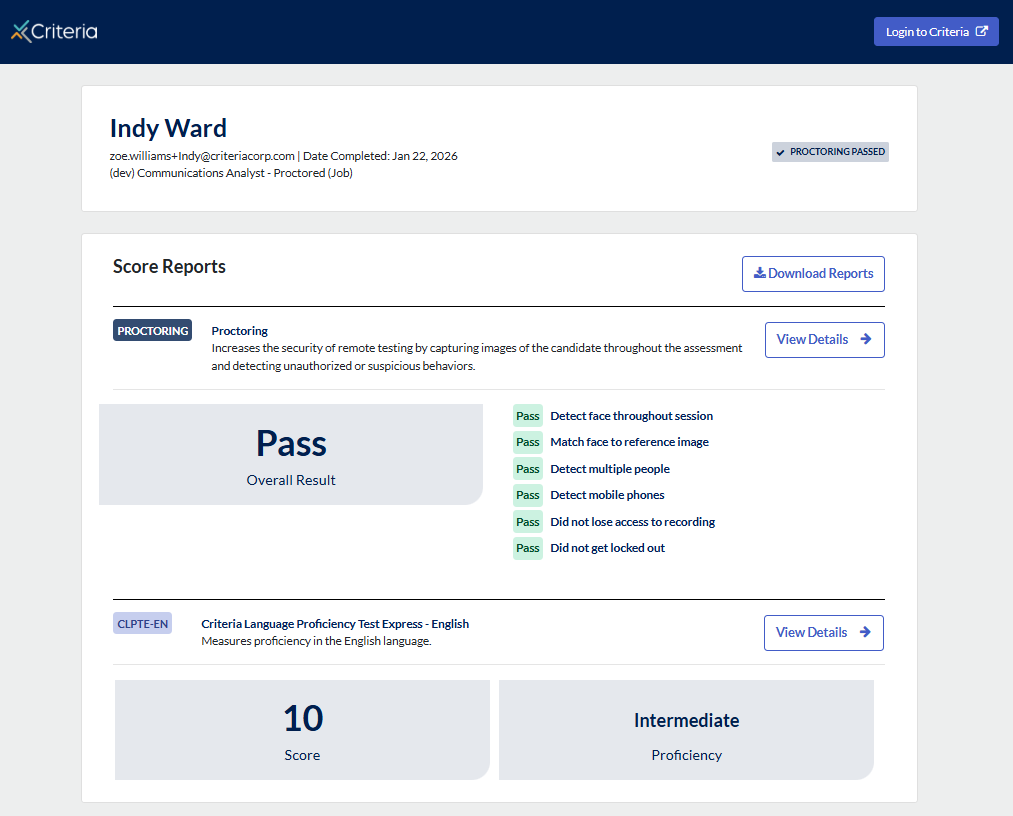Click Pass badge for Detect face throughout session

tap(528, 416)
